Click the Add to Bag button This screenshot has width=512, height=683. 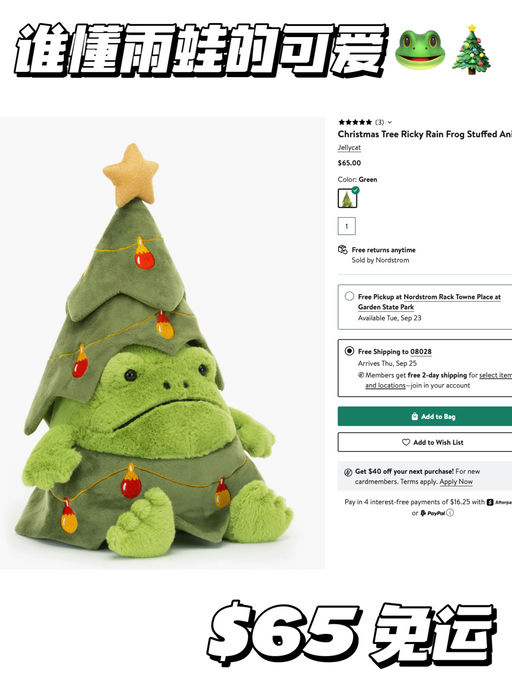[425, 416]
